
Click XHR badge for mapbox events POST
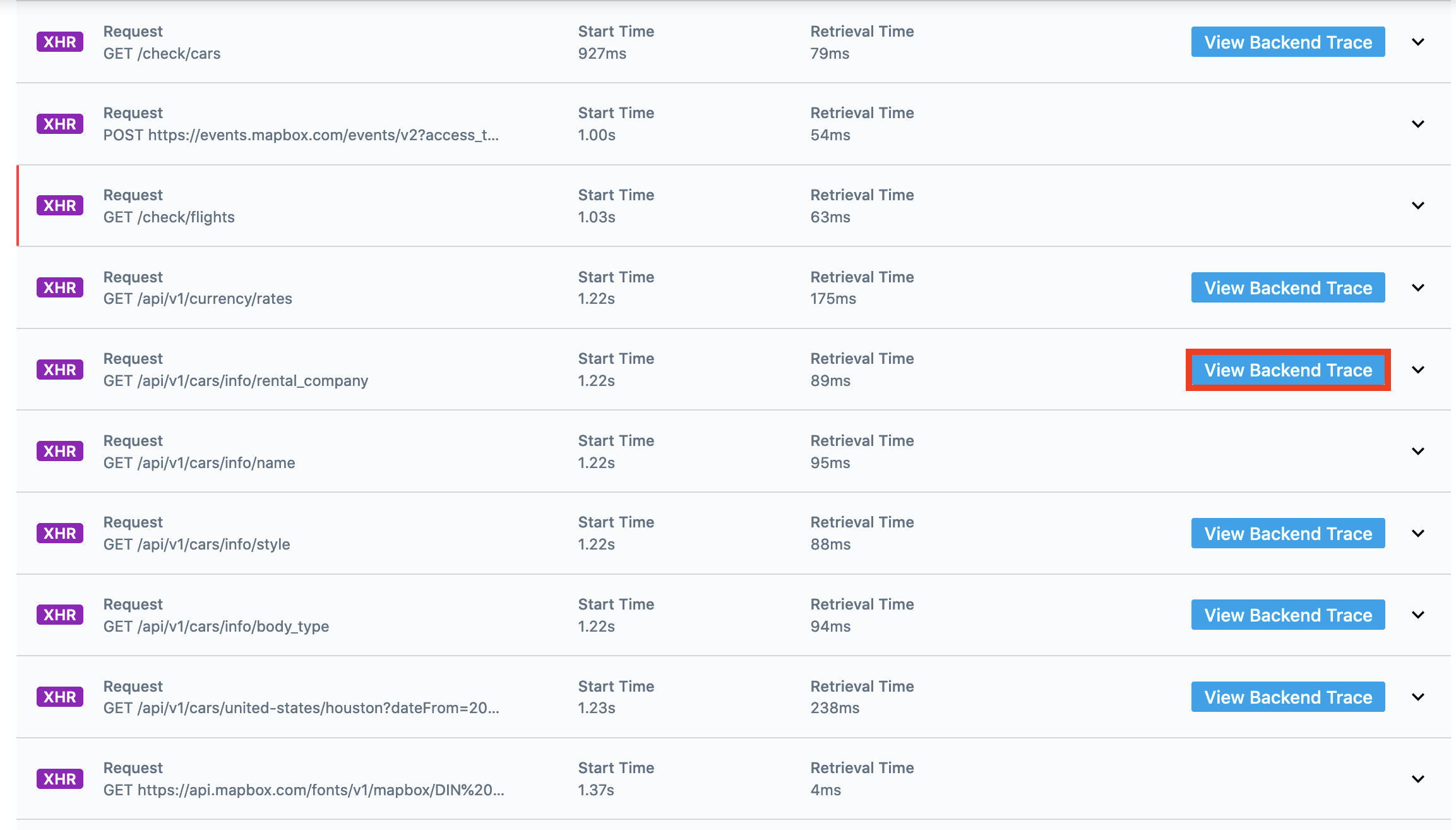point(60,124)
